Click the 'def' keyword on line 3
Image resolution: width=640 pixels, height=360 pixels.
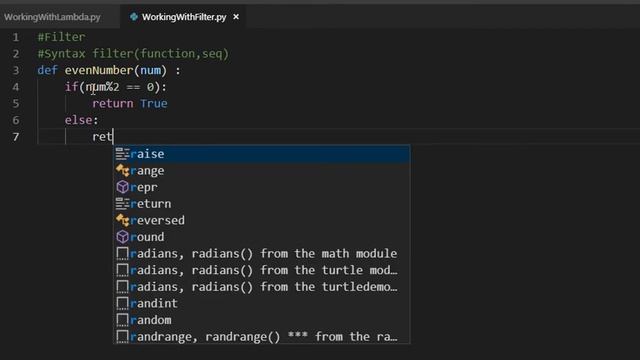(x=47, y=71)
